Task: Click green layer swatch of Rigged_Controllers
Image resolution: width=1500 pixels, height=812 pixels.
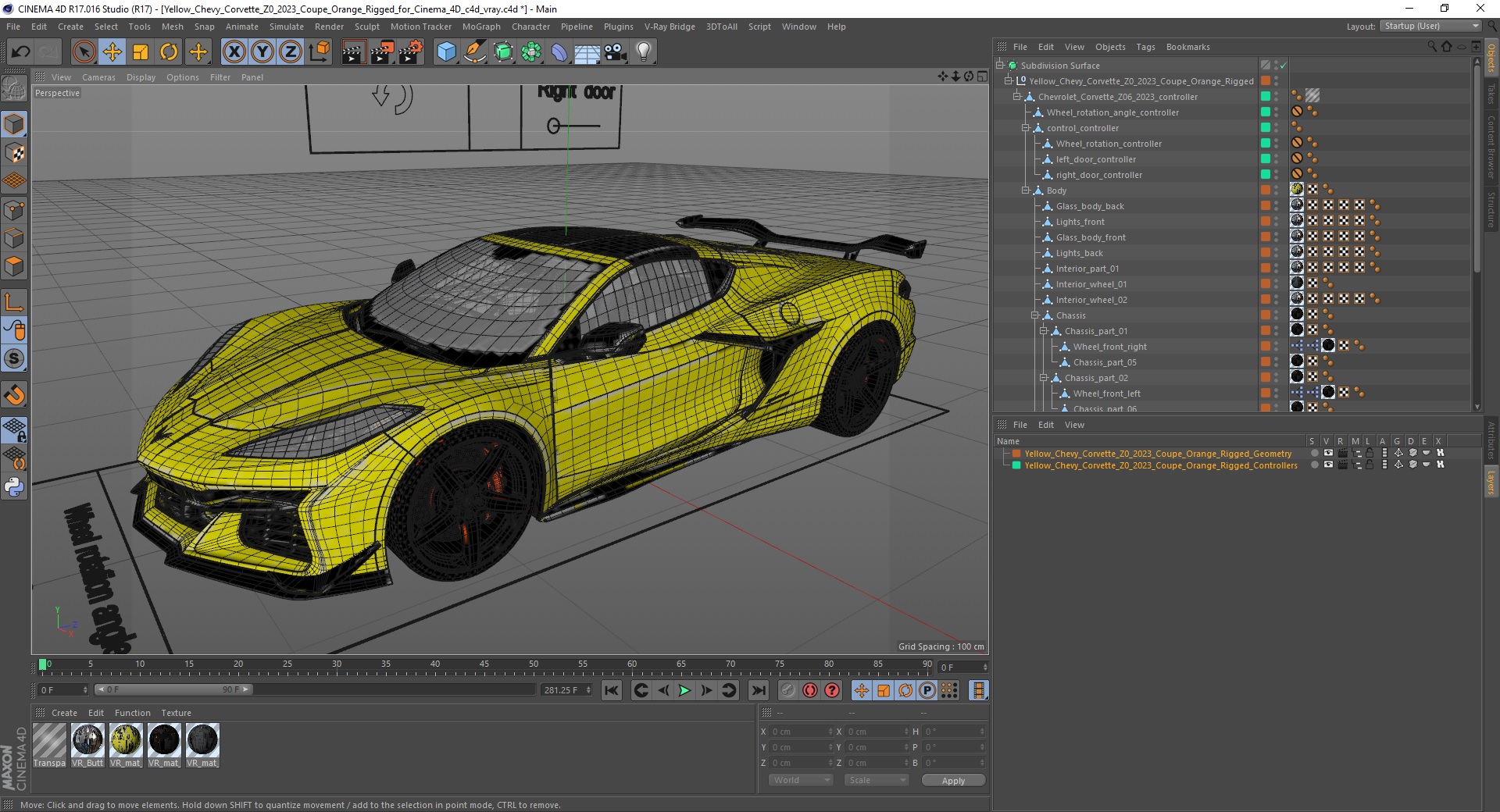Action: (1016, 465)
